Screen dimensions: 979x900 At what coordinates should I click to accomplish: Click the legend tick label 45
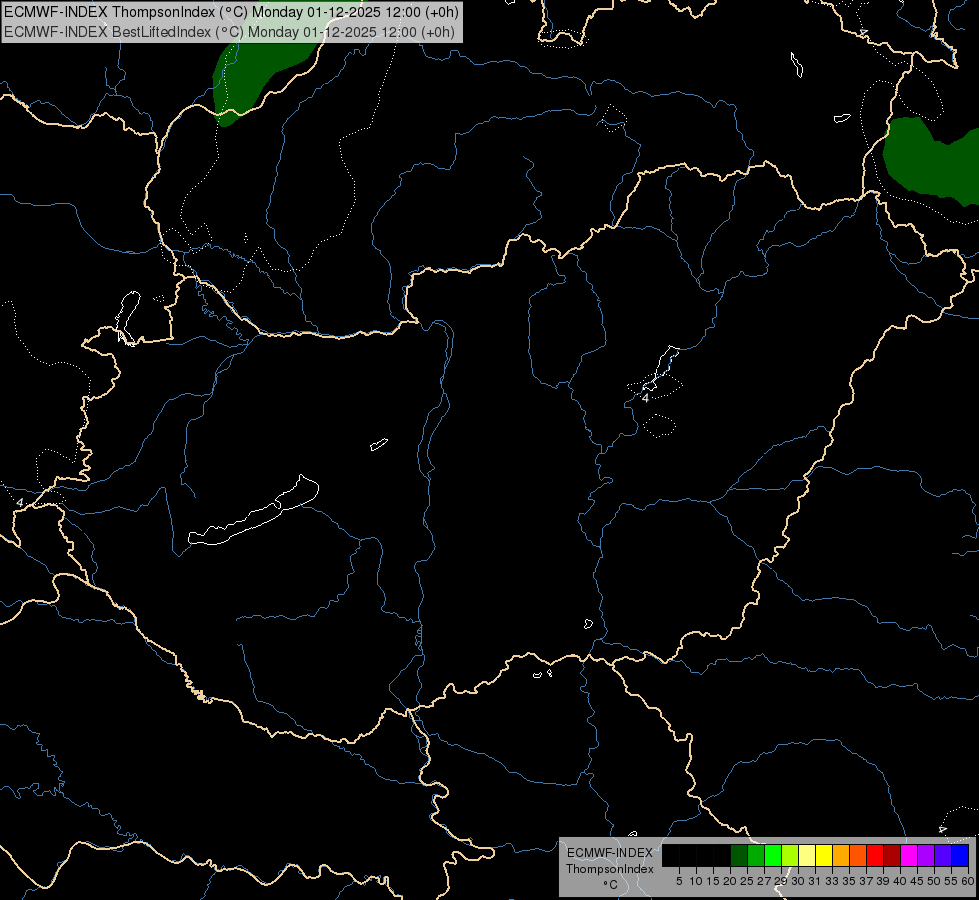pos(917,881)
